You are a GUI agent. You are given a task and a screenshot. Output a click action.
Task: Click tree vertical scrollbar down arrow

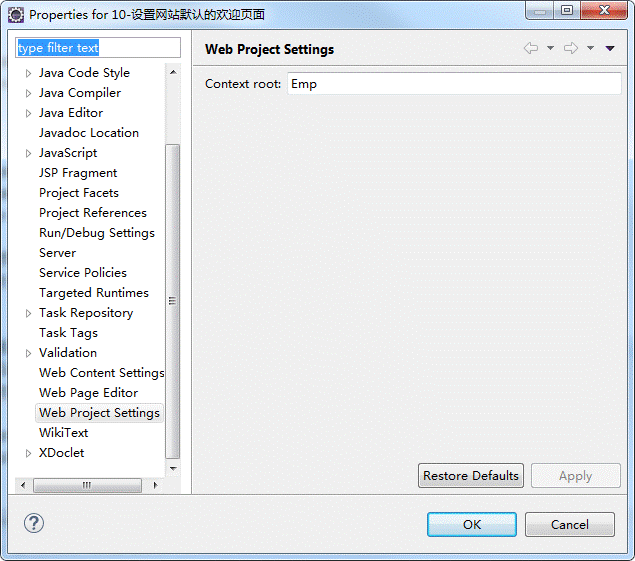pyautogui.click(x=173, y=469)
